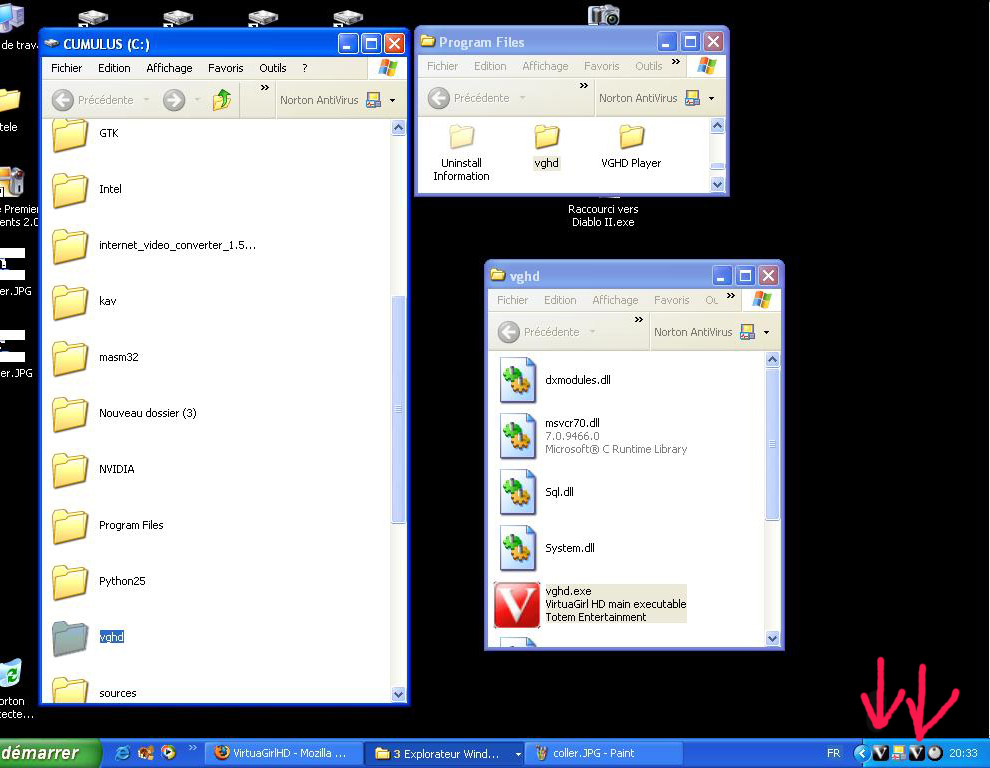
Task: Select the Python25 folder
Action: point(98,581)
